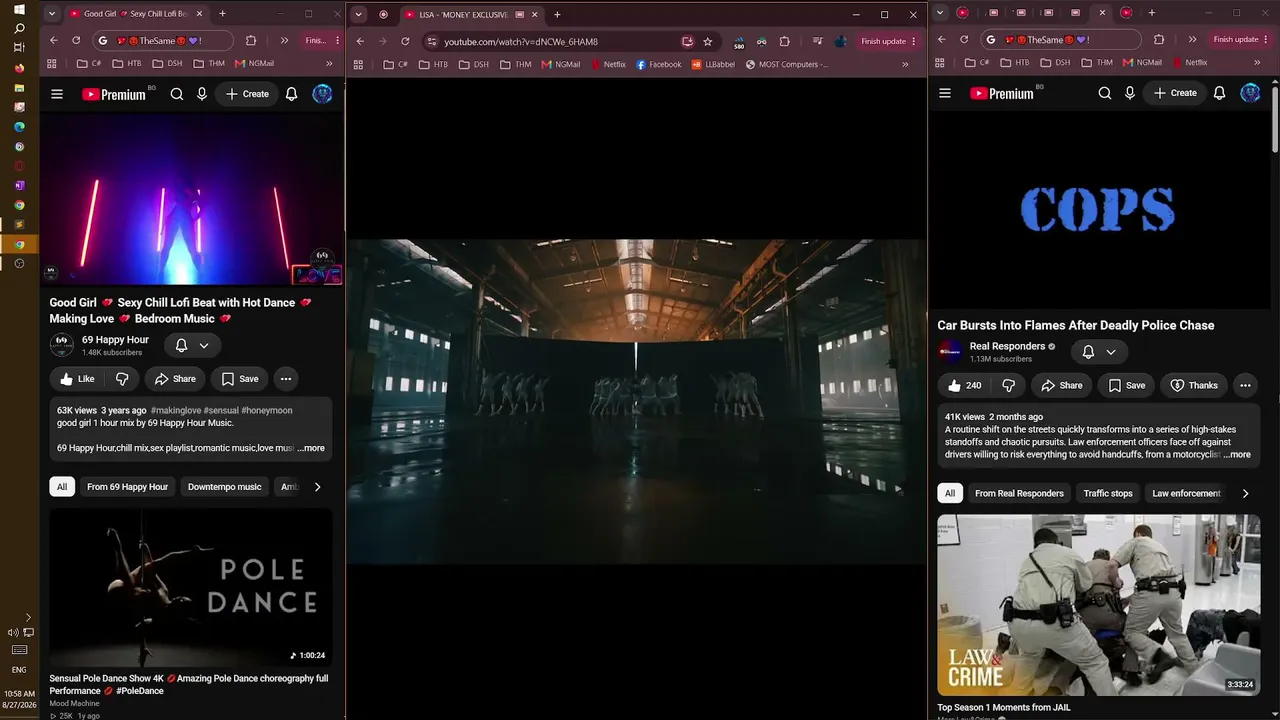The width and height of the screenshot is (1280, 720).
Task: Open notifications bell in right window header
Action: click(x=1219, y=93)
